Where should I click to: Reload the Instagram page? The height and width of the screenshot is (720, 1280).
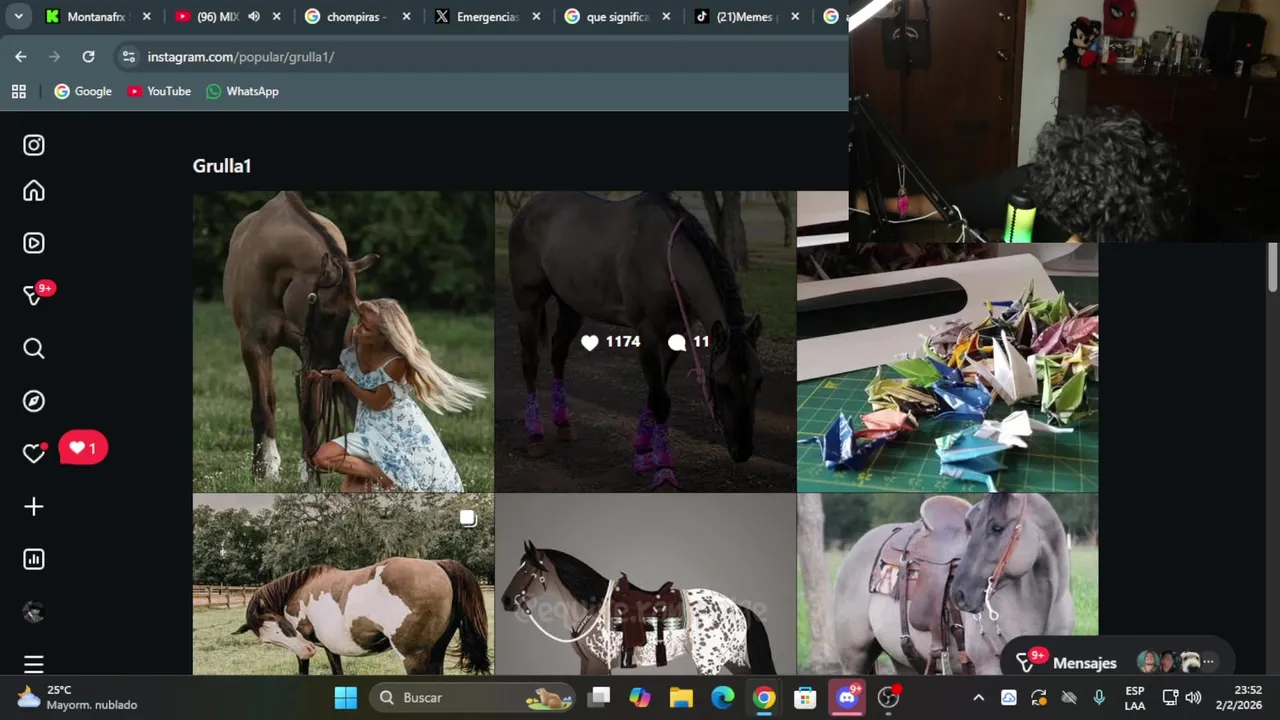coord(88,57)
